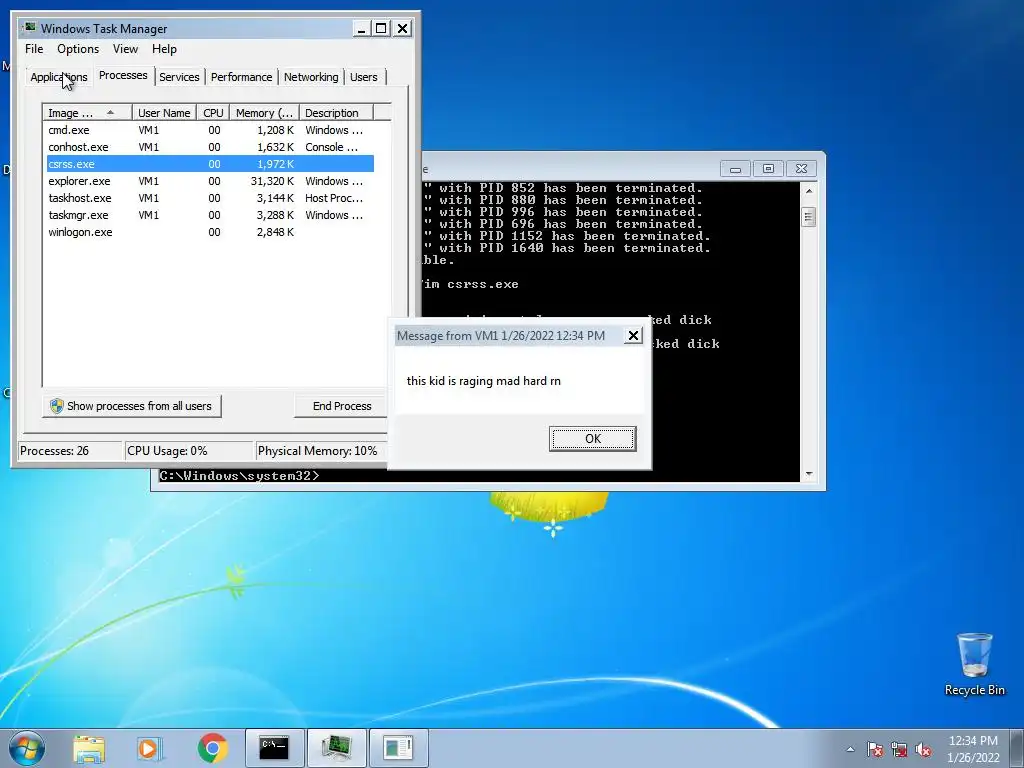Click the Task Manager title bar icon

pyautogui.click(x=29, y=27)
